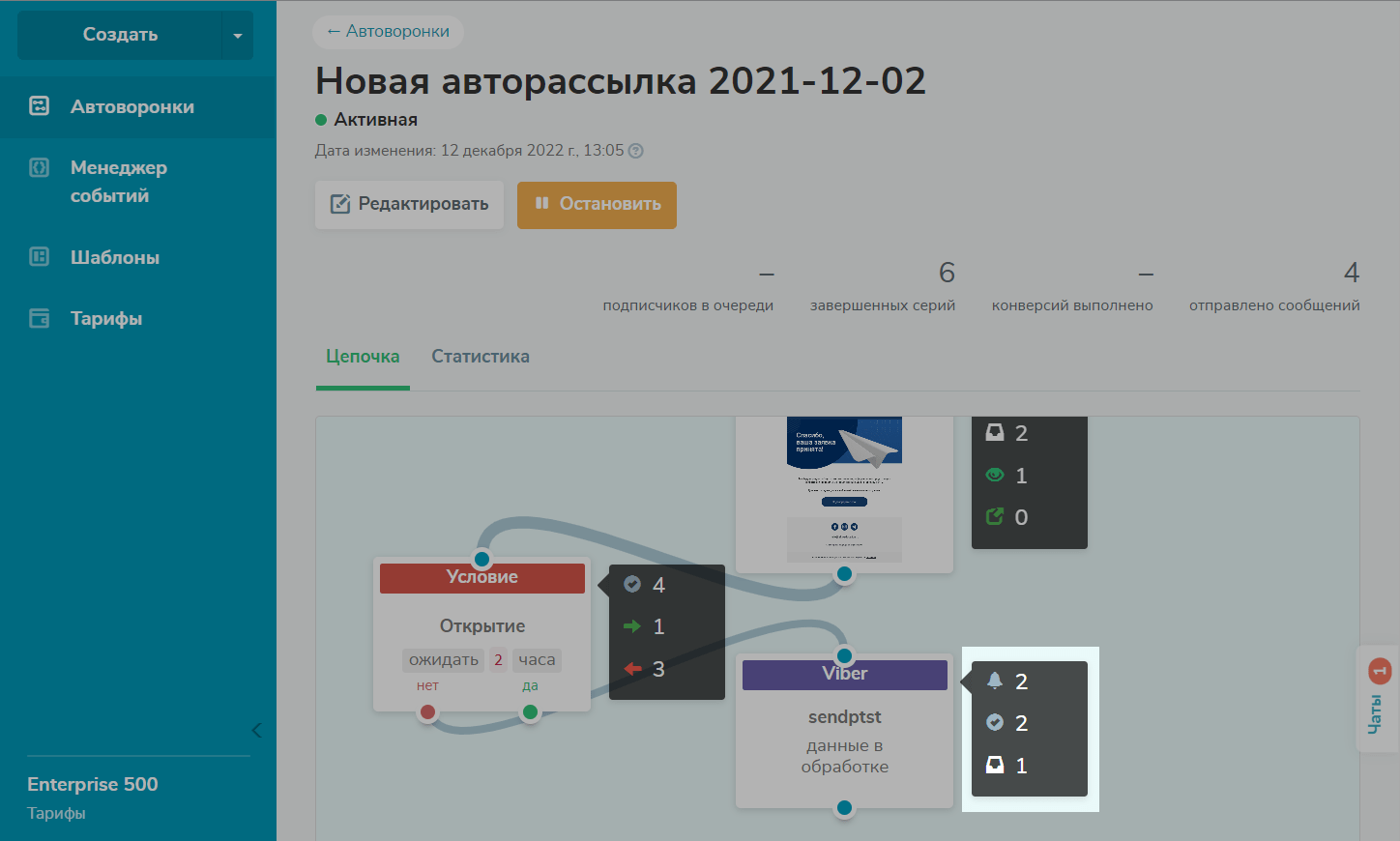Go back via the ← Автоворонки link
The width and height of the screenshot is (1400, 841).
coord(388,32)
